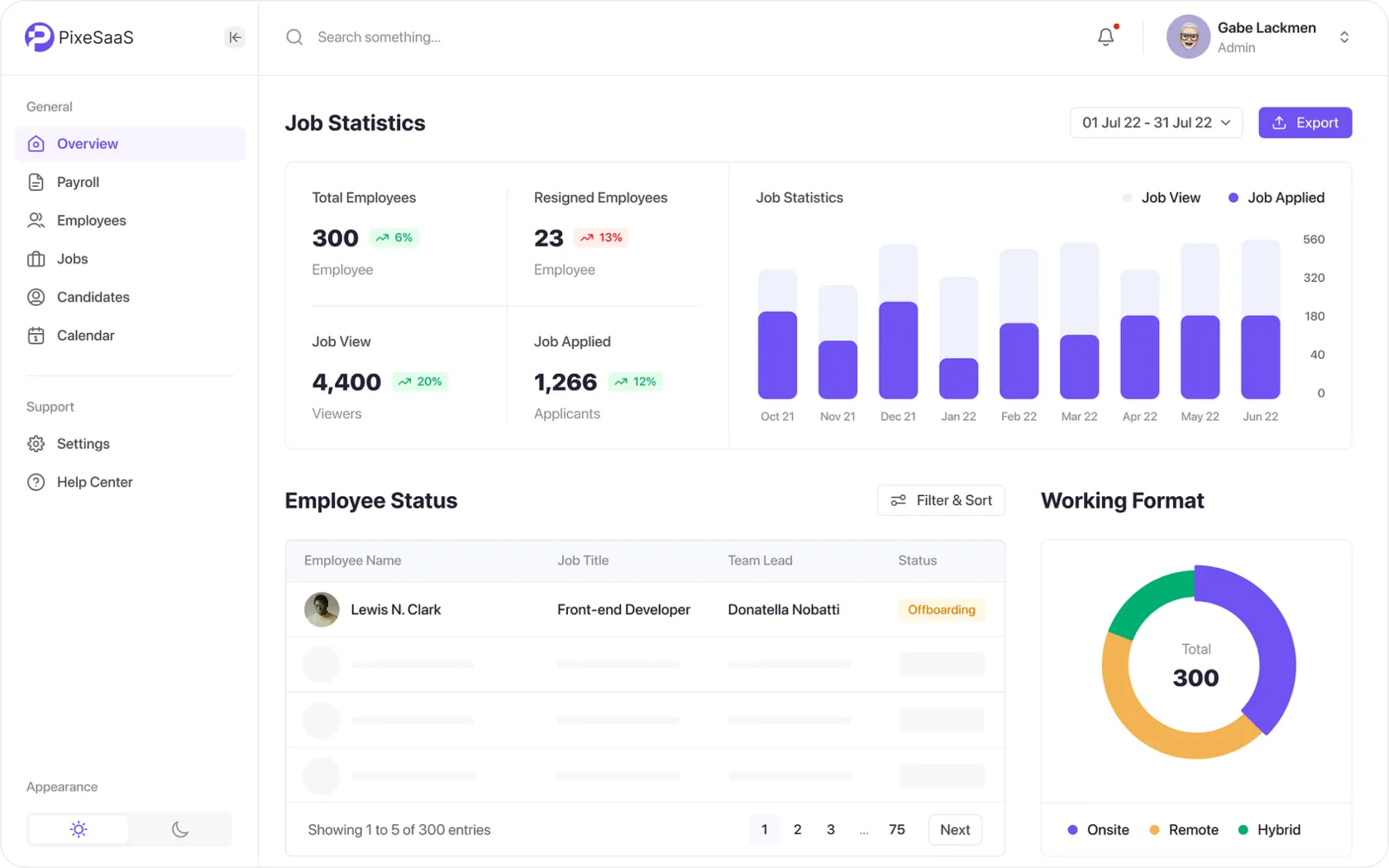Click the PixeSaaS logo icon
This screenshot has height=868, width=1389.
coord(39,37)
